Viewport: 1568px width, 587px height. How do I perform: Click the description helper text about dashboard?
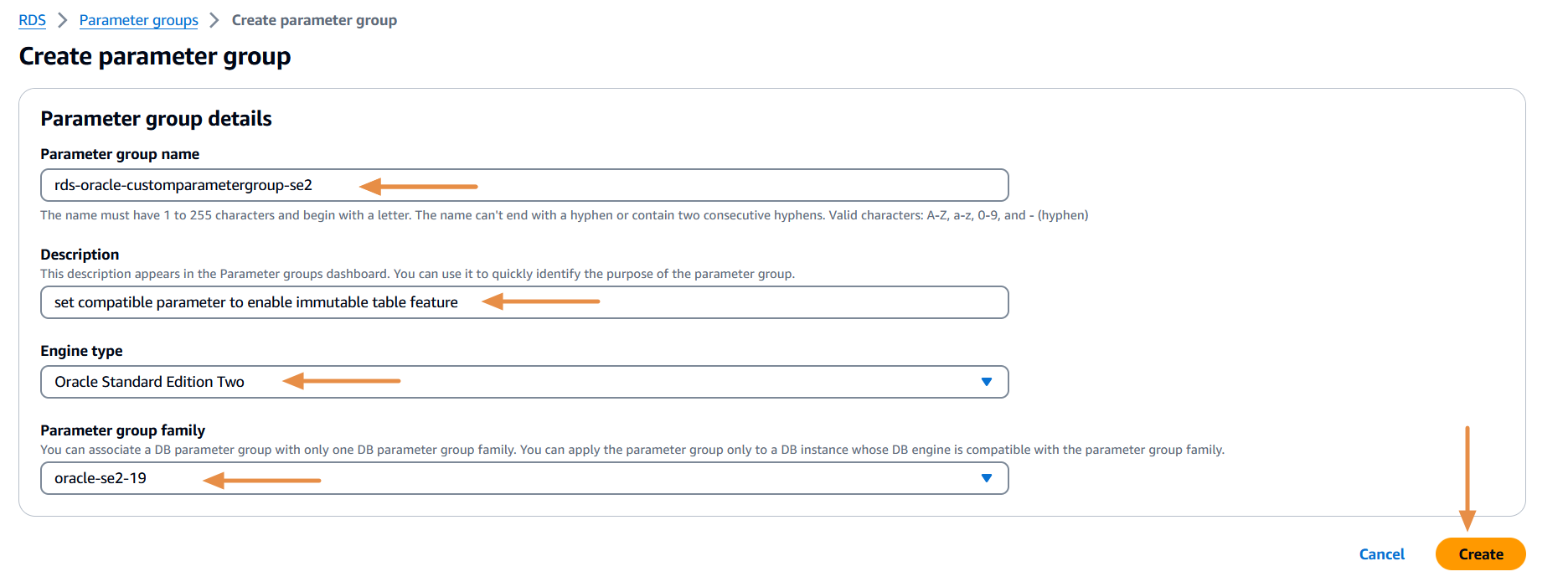click(x=417, y=274)
